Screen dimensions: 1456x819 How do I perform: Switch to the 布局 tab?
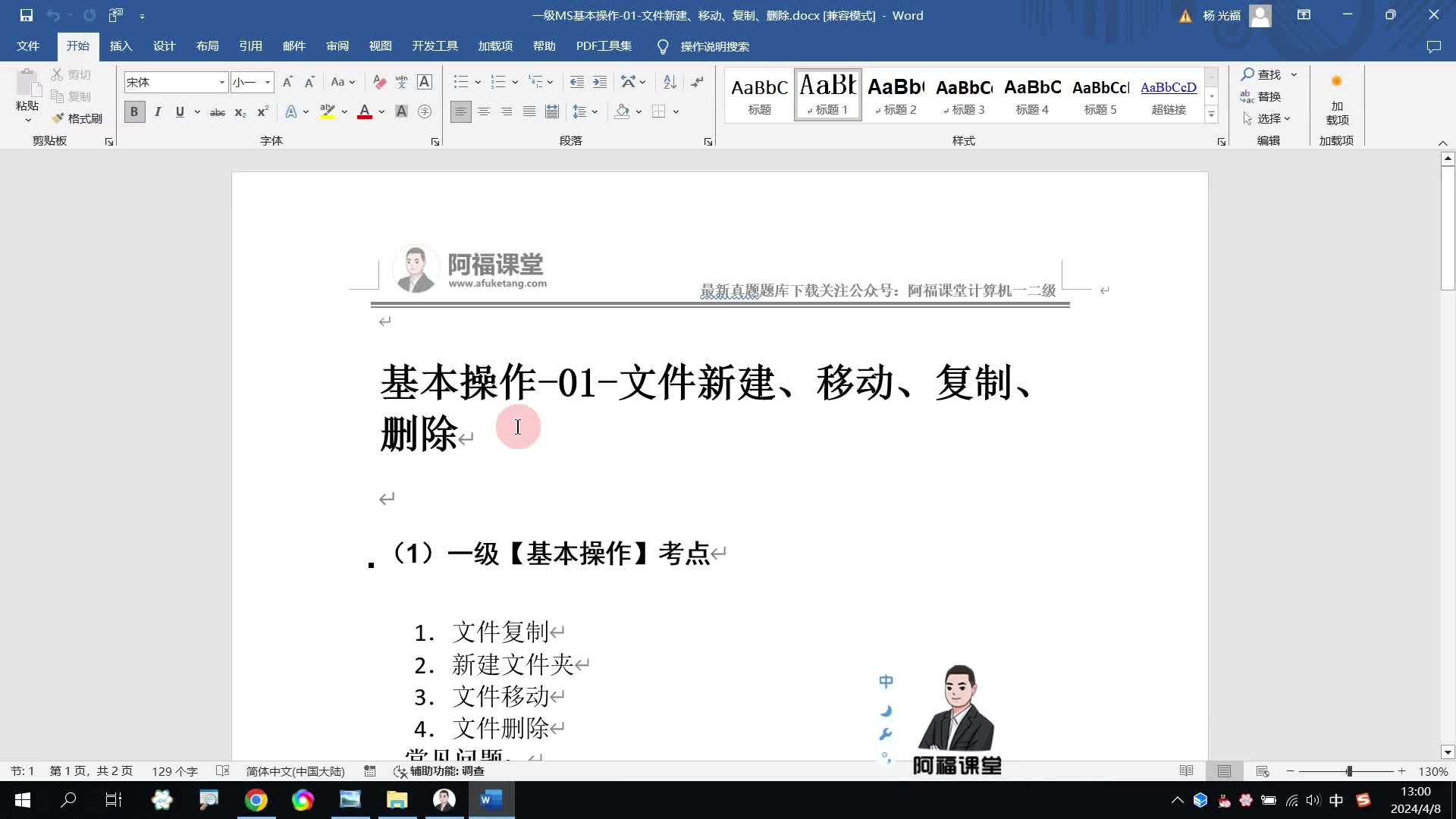pyautogui.click(x=207, y=46)
